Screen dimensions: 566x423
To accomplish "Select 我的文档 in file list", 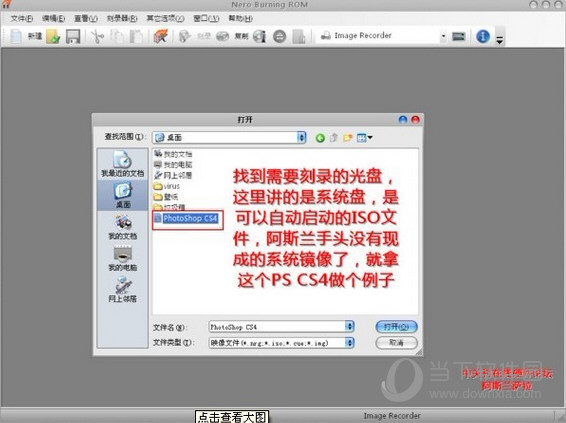I will [173, 154].
